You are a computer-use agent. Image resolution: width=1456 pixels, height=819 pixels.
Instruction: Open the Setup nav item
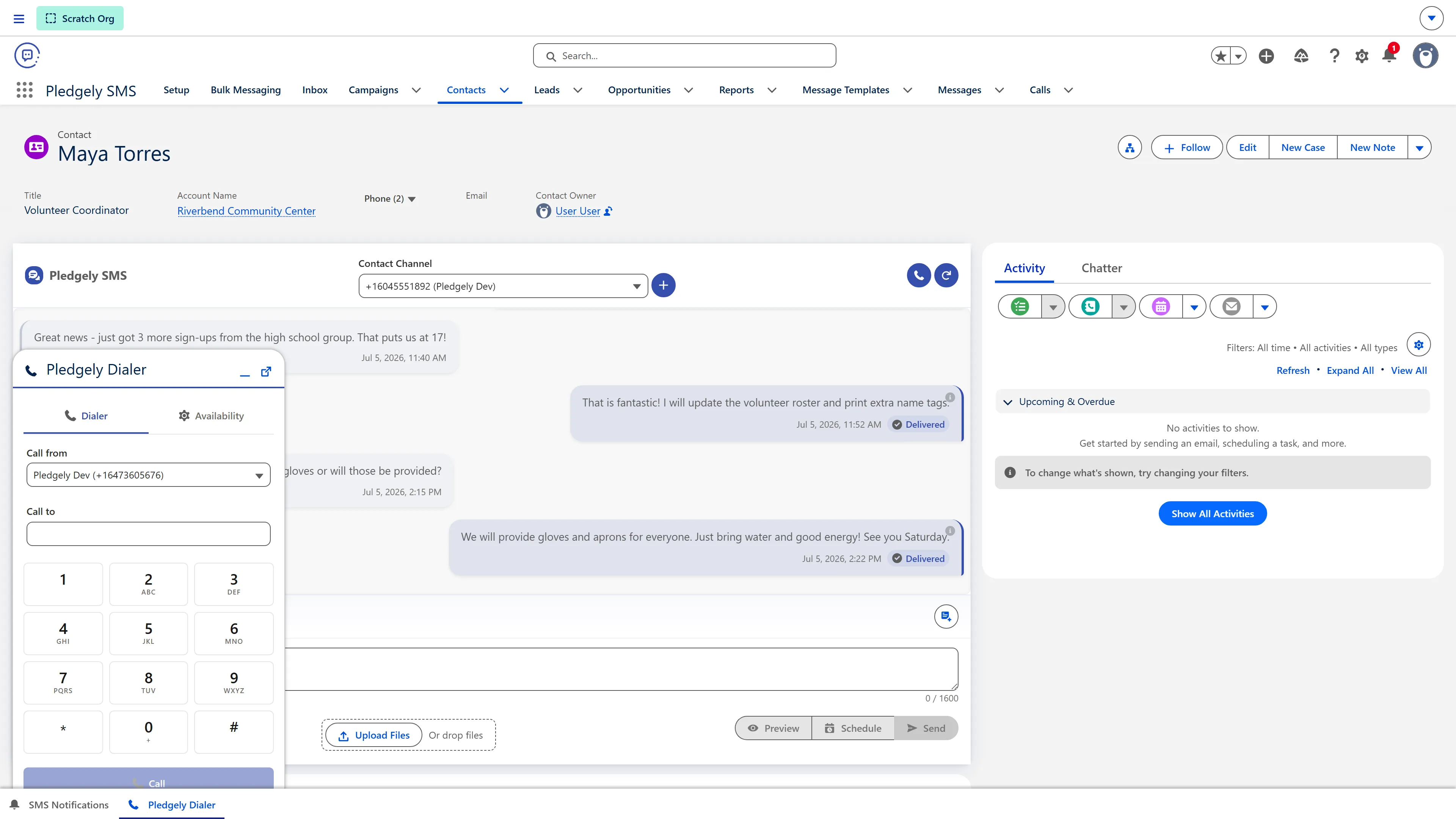click(176, 90)
